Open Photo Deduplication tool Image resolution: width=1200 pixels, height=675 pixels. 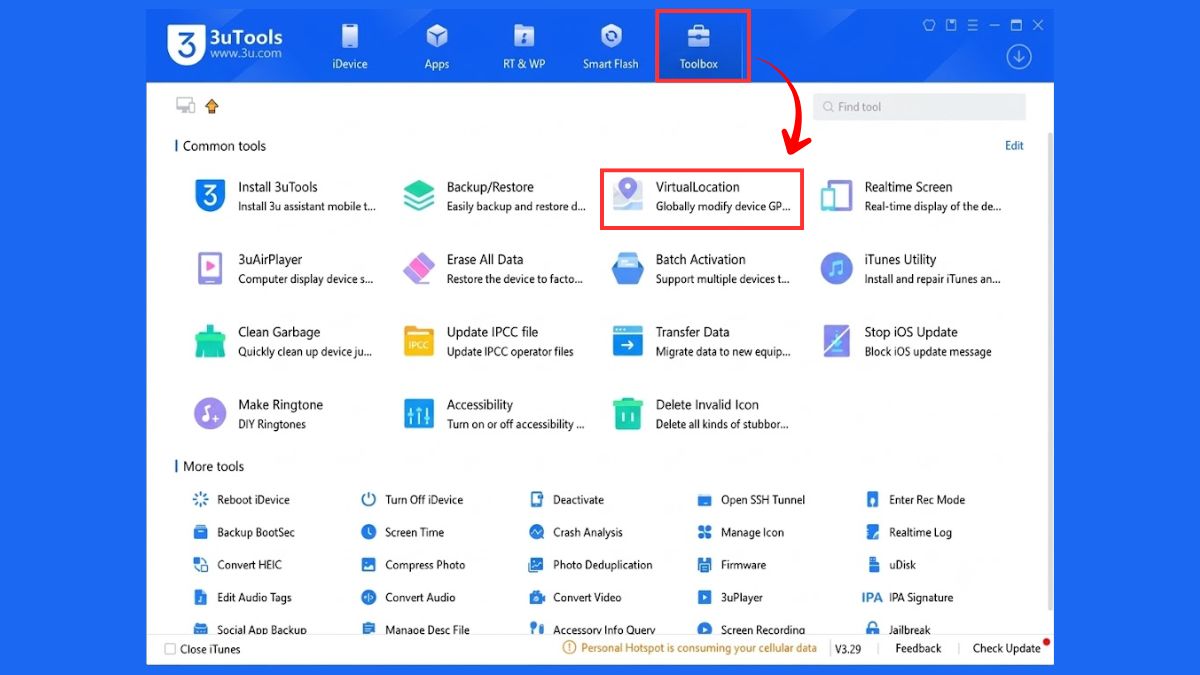[590, 565]
